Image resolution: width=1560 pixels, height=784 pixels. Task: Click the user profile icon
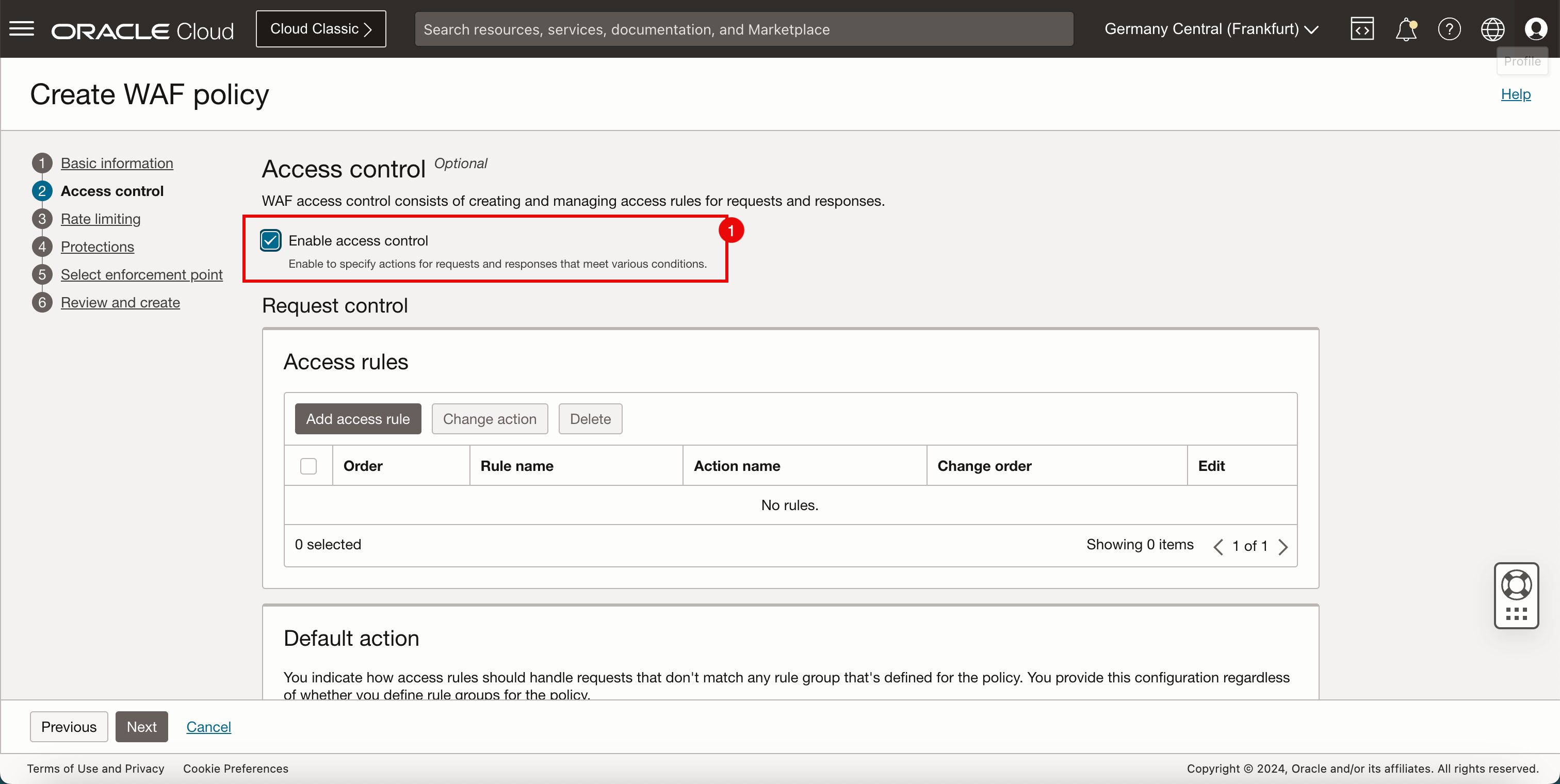click(x=1534, y=28)
